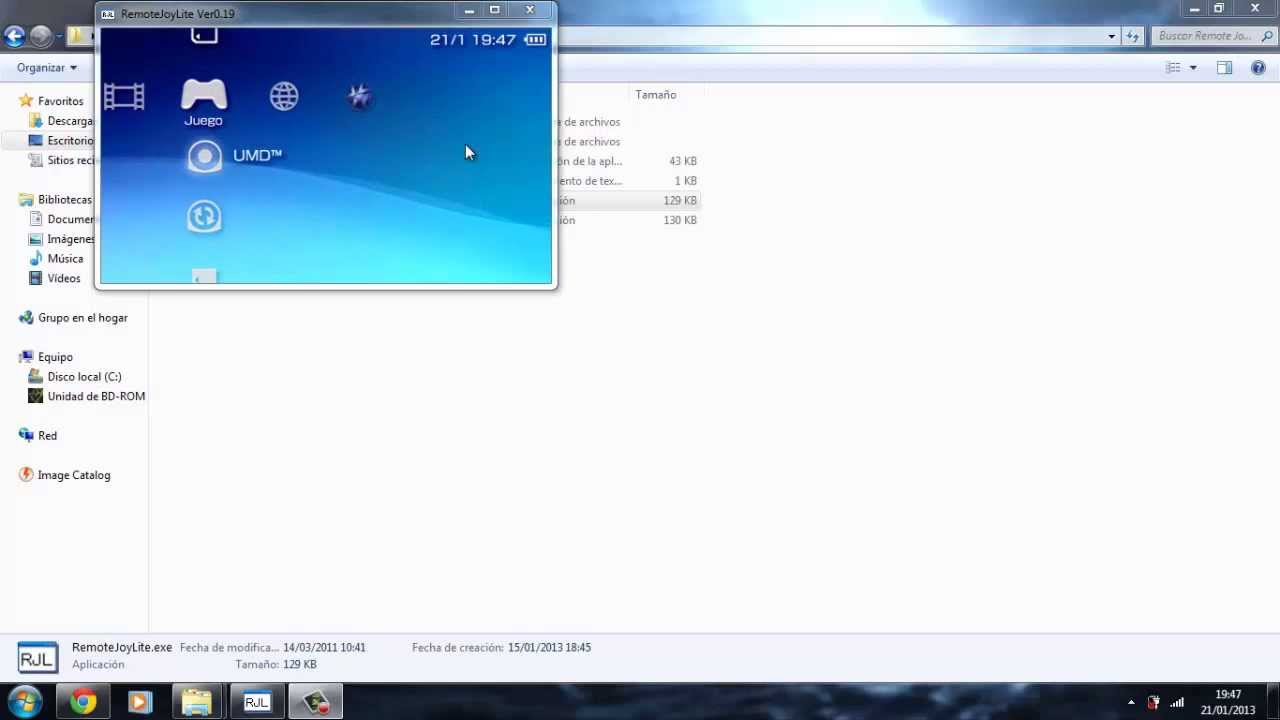The height and width of the screenshot is (720, 1280).
Task: Expand the address bar history dropdown
Action: click(x=1112, y=37)
